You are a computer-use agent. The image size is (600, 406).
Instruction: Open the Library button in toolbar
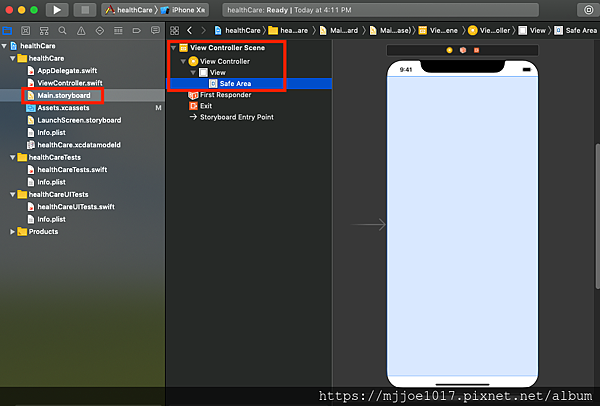[x=589, y=10]
